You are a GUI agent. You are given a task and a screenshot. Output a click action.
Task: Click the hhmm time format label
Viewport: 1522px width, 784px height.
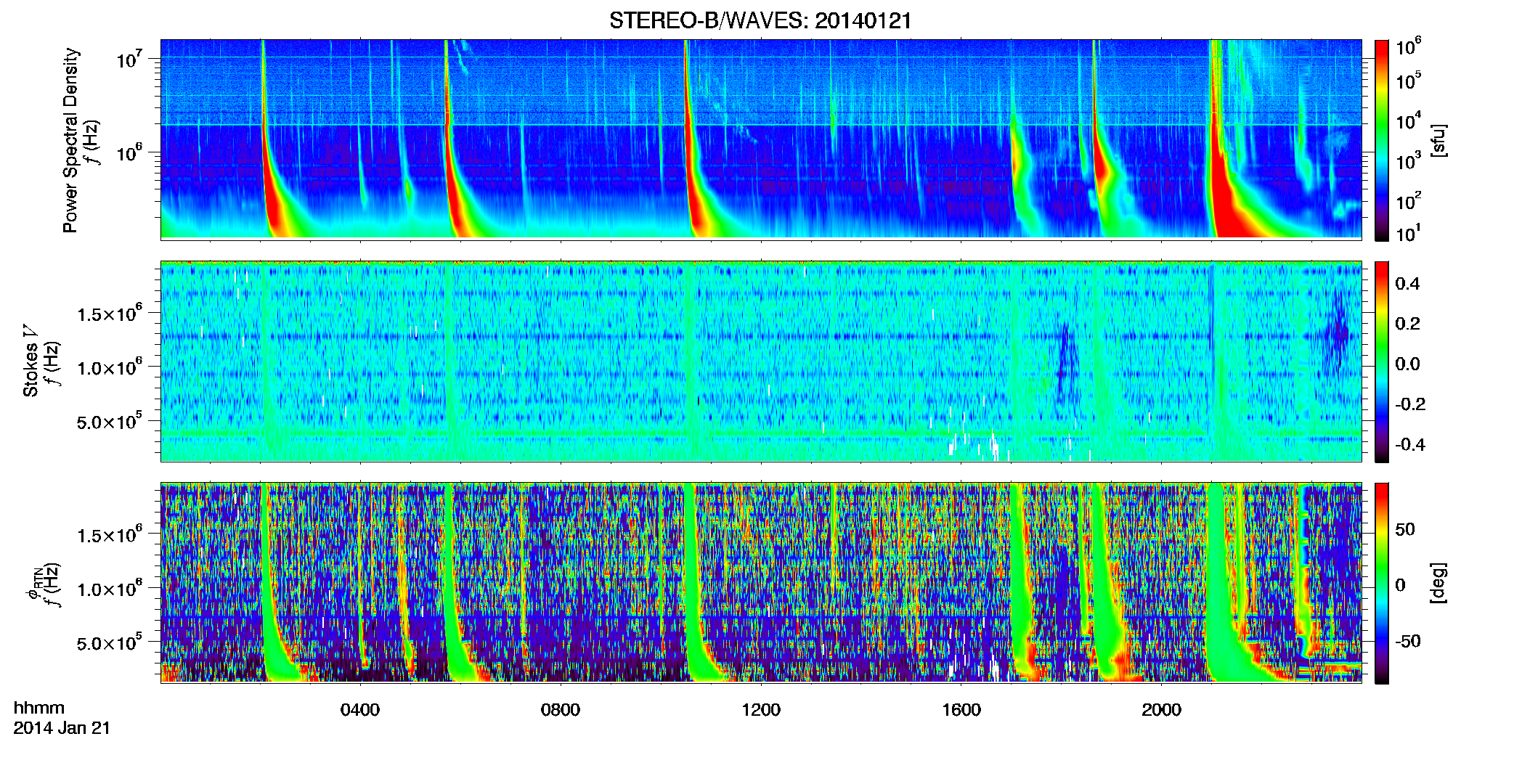click(39, 708)
